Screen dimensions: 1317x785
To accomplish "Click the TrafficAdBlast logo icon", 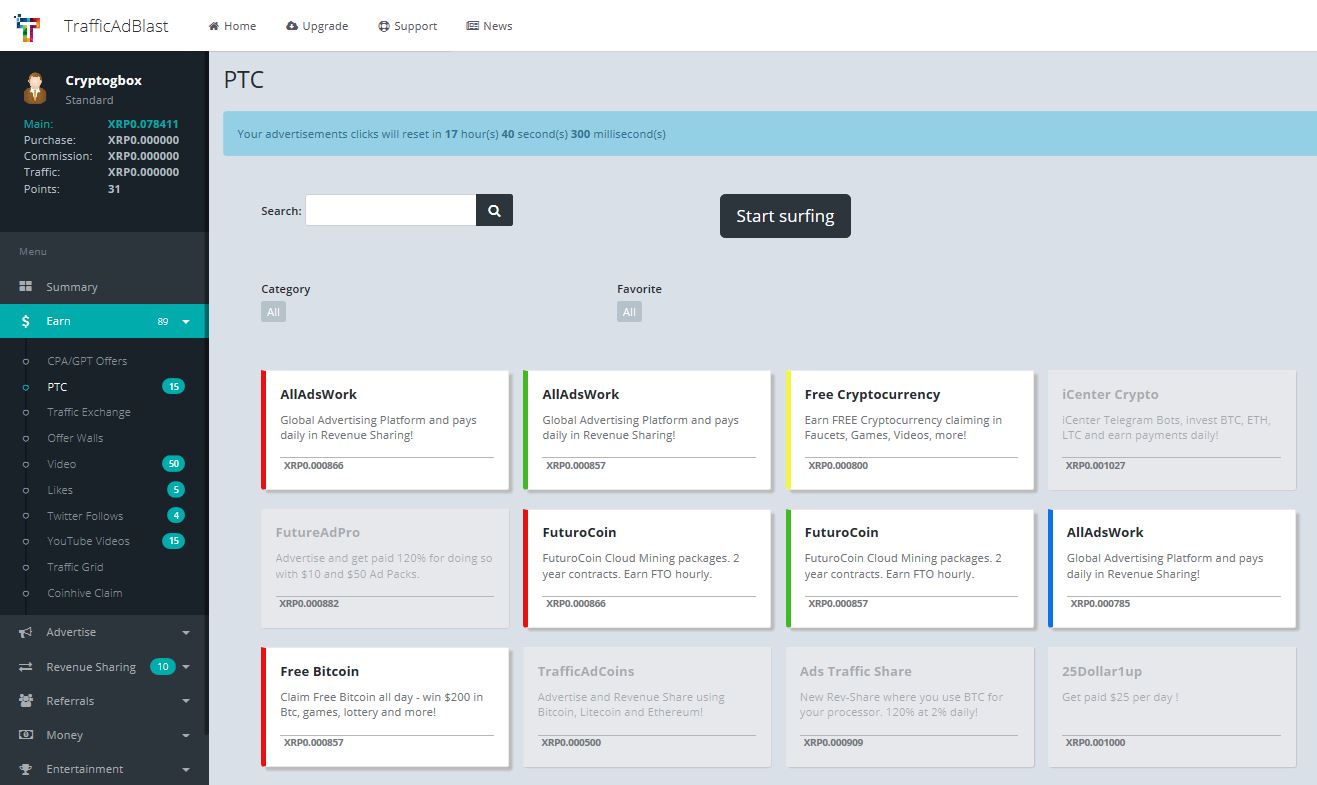I will pyautogui.click(x=28, y=26).
